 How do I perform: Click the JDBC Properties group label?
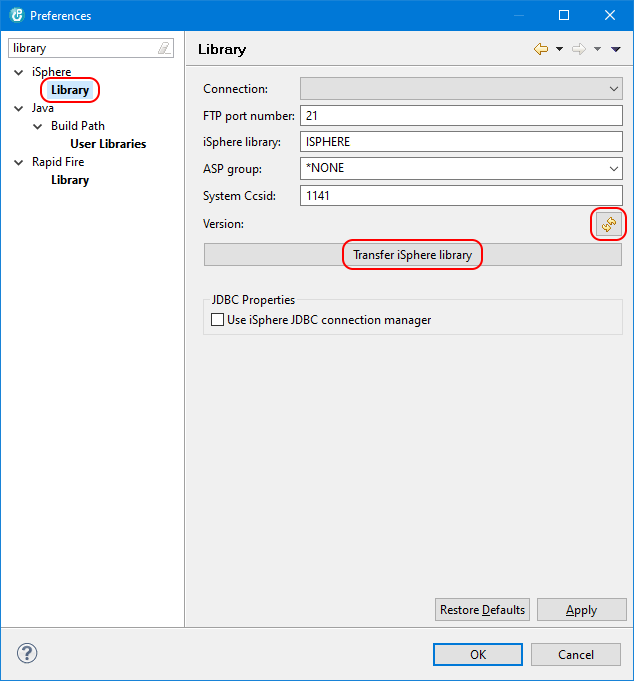click(253, 300)
